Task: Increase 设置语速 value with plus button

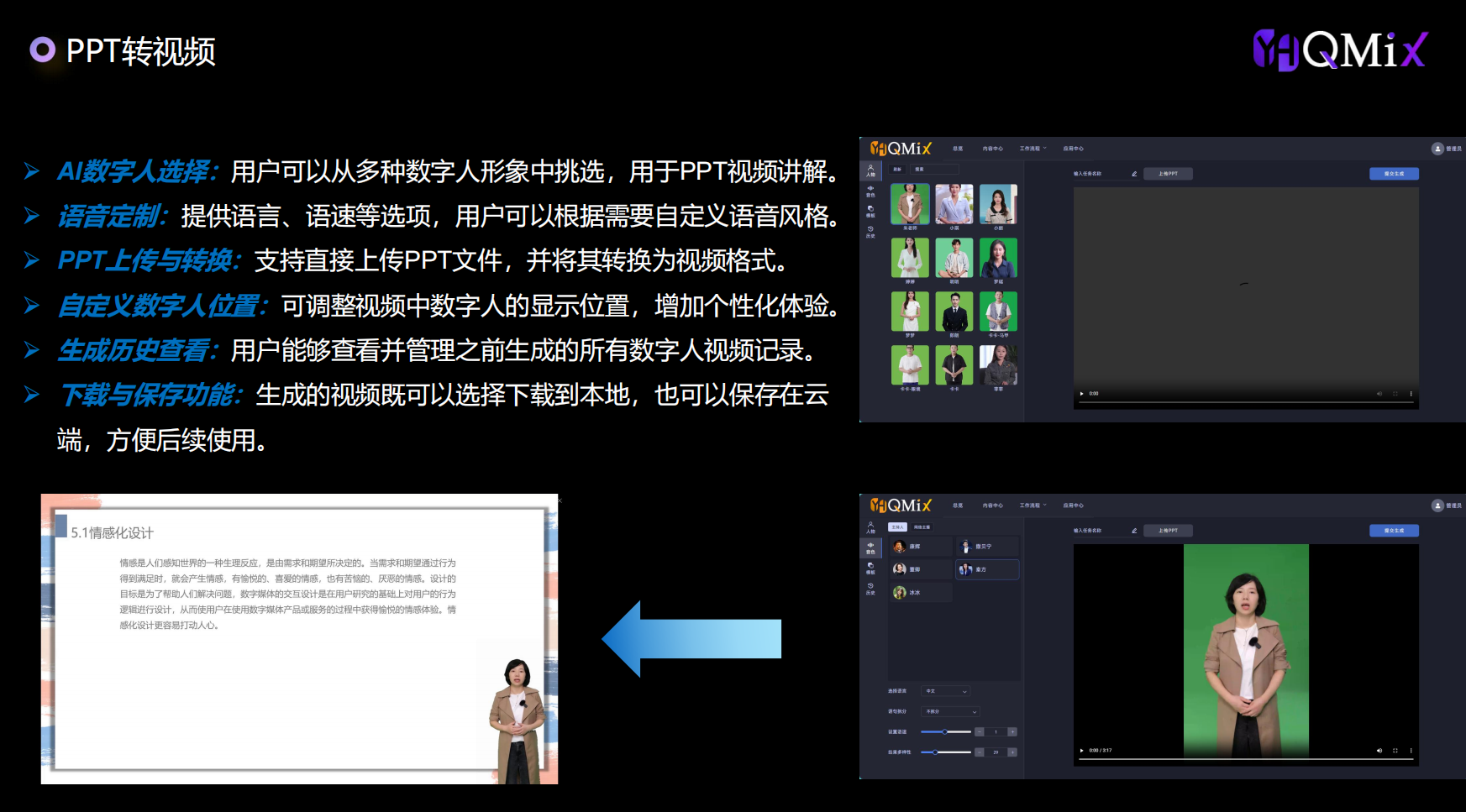Action: click(1012, 731)
